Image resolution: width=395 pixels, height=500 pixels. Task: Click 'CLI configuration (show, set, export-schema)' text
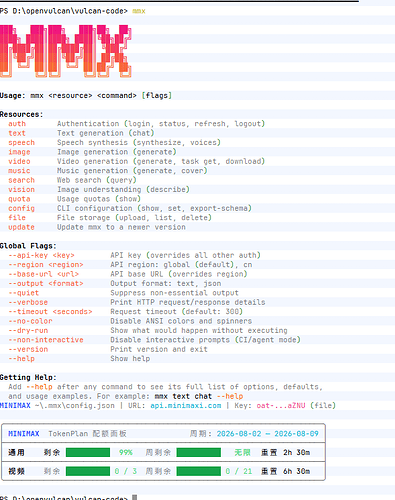154,208
